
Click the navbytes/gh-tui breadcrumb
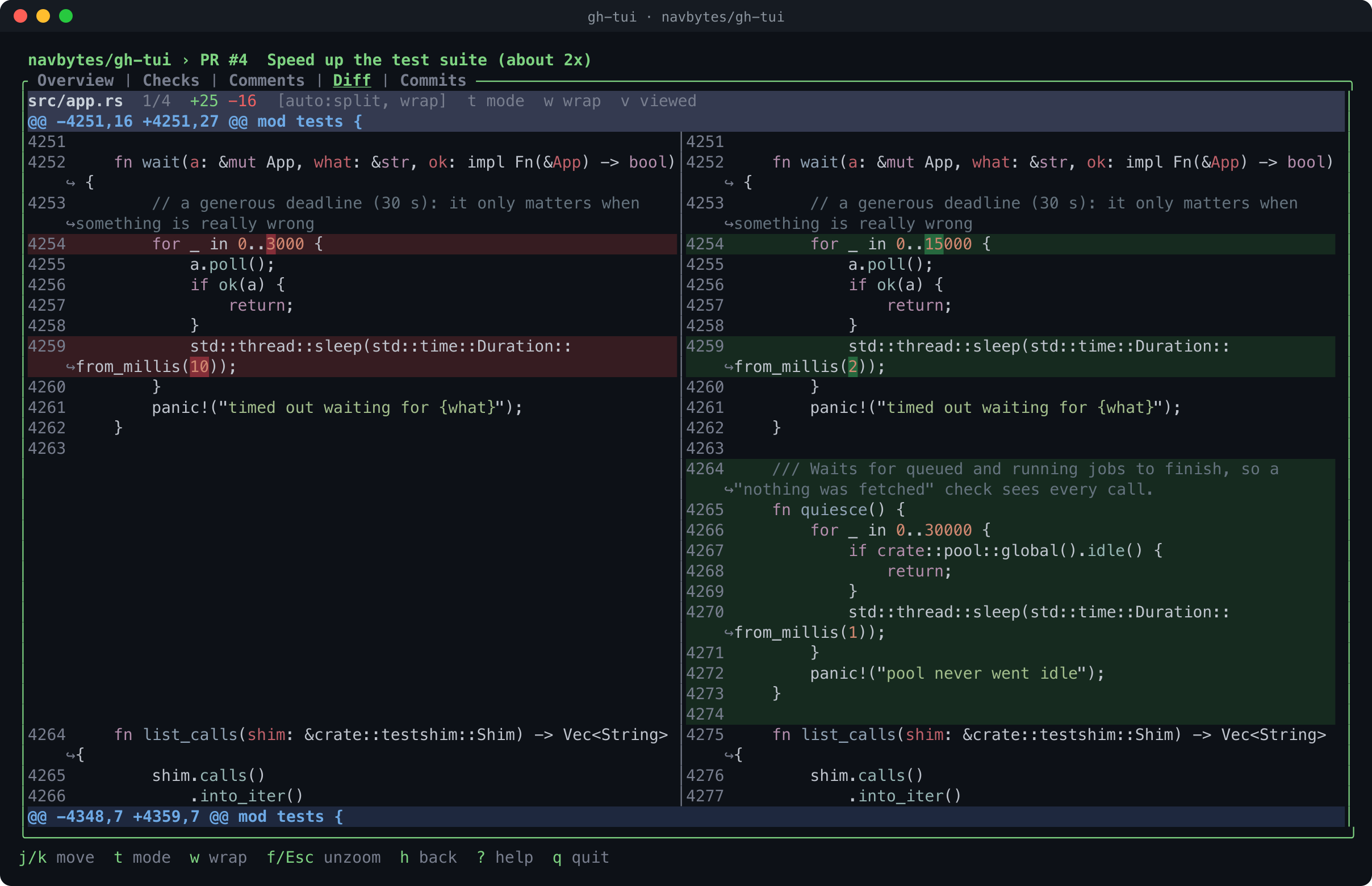click(99, 60)
